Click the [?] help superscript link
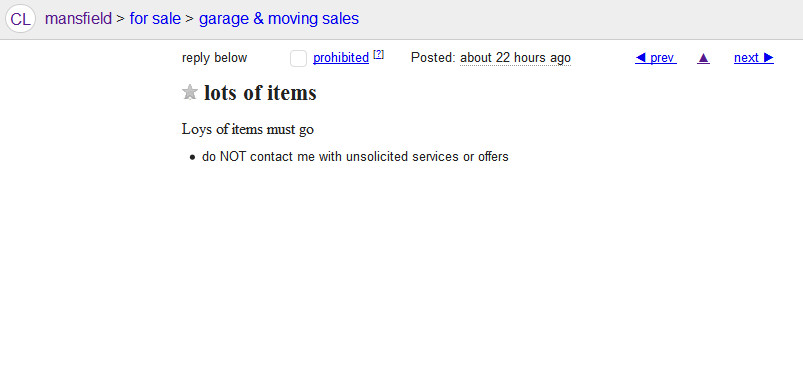The width and height of the screenshot is (803, 373). [x=378, y=54]
